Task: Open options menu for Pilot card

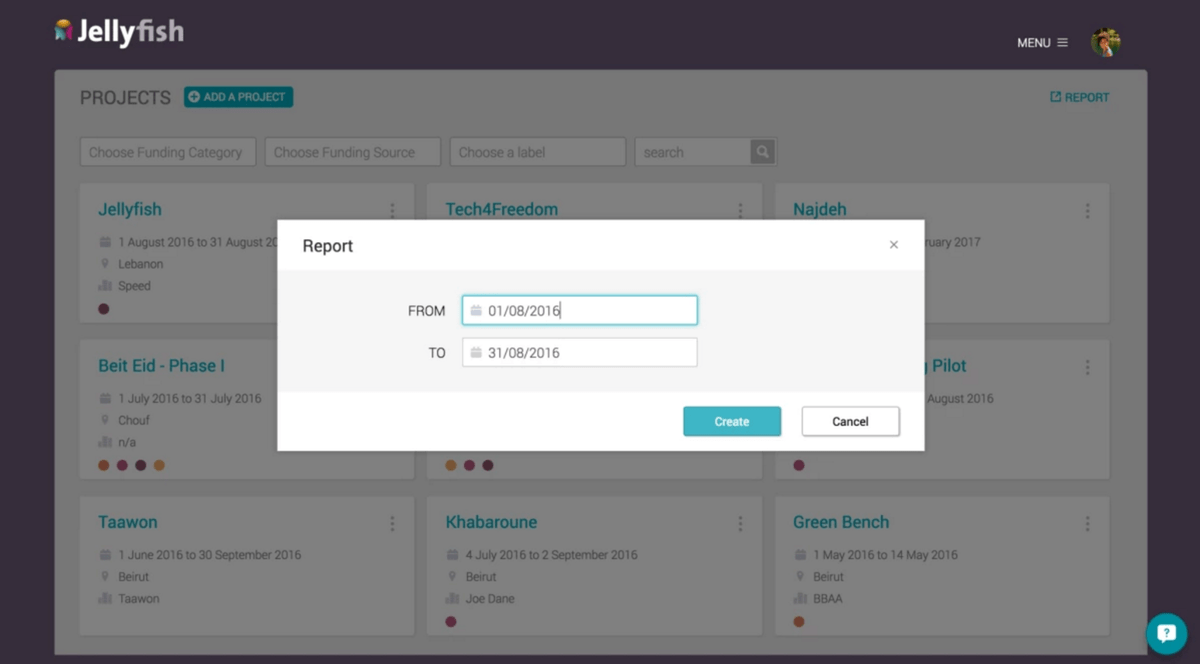Action: [x=1088, y=367]
